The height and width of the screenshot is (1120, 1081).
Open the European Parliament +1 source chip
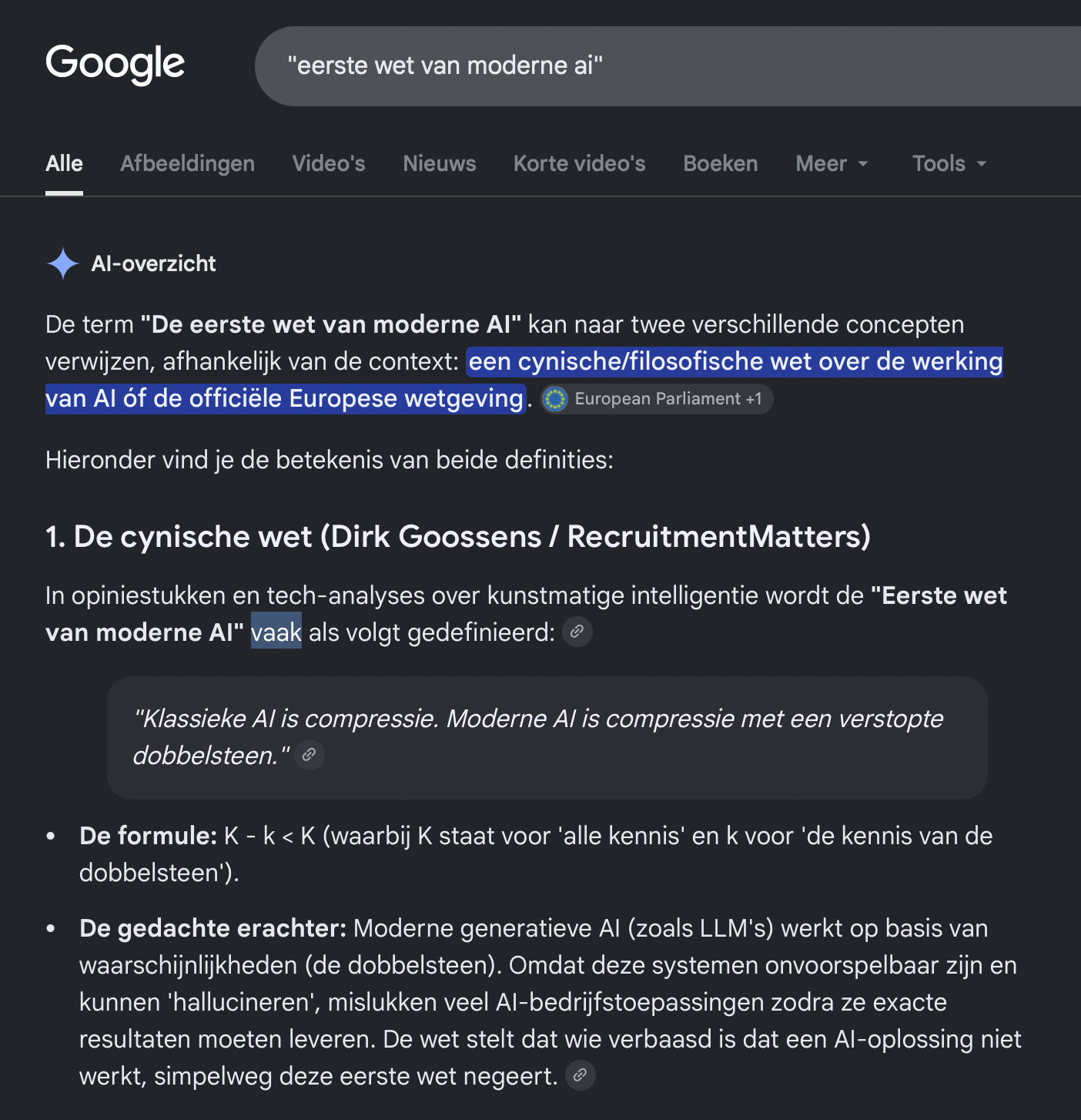click(657, 399)
